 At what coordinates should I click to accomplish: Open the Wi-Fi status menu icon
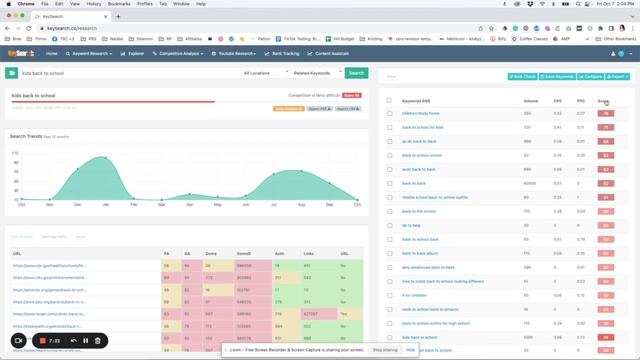point(542,4)
